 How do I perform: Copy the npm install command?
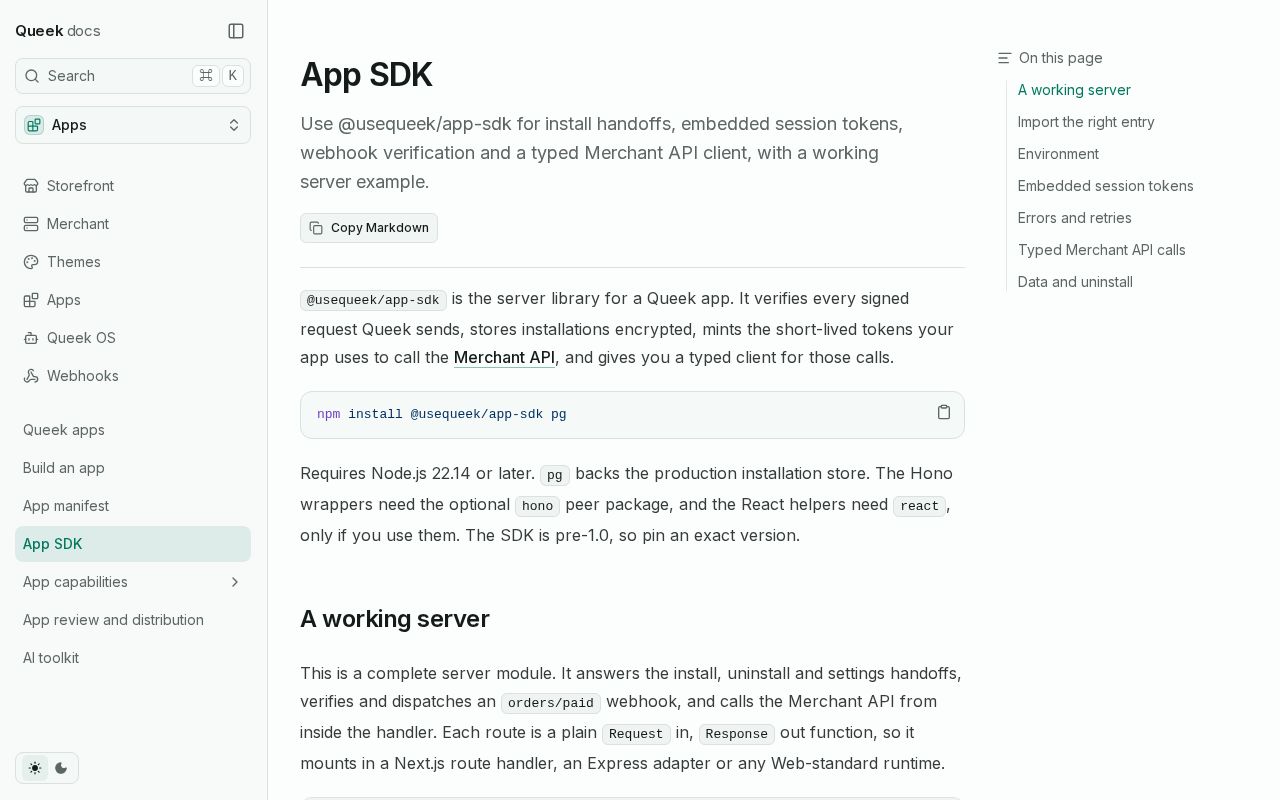click(x=944, y=412)
